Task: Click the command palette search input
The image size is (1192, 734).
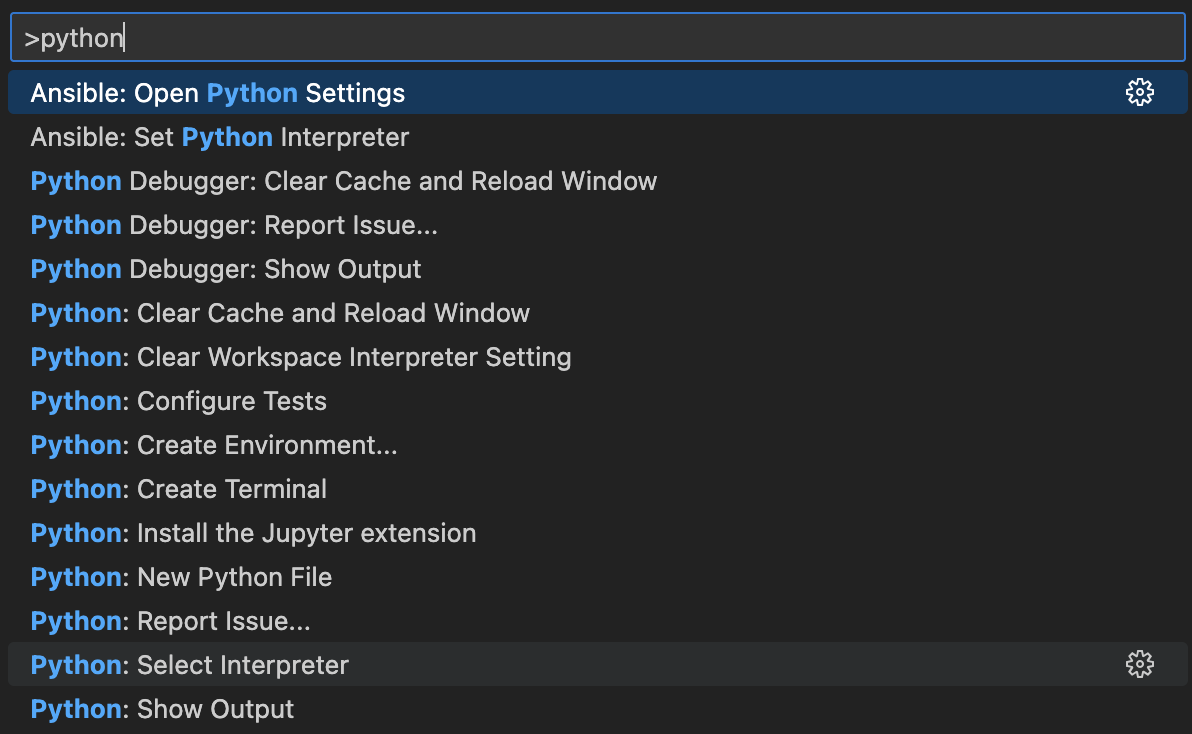Action: 600,39
